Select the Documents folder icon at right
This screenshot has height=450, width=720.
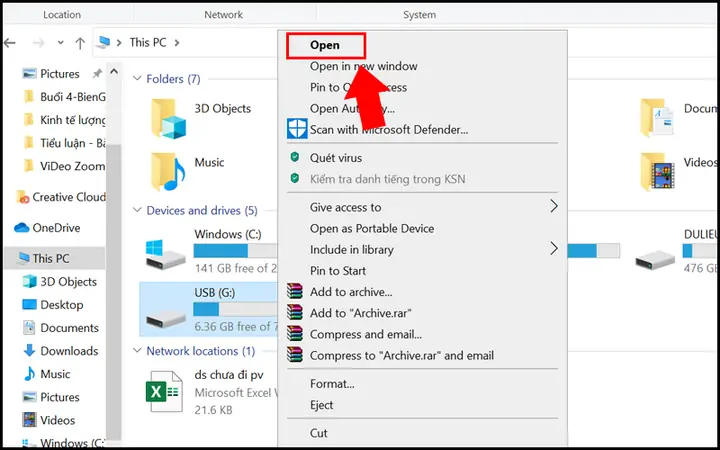click(x=657, y=118)
